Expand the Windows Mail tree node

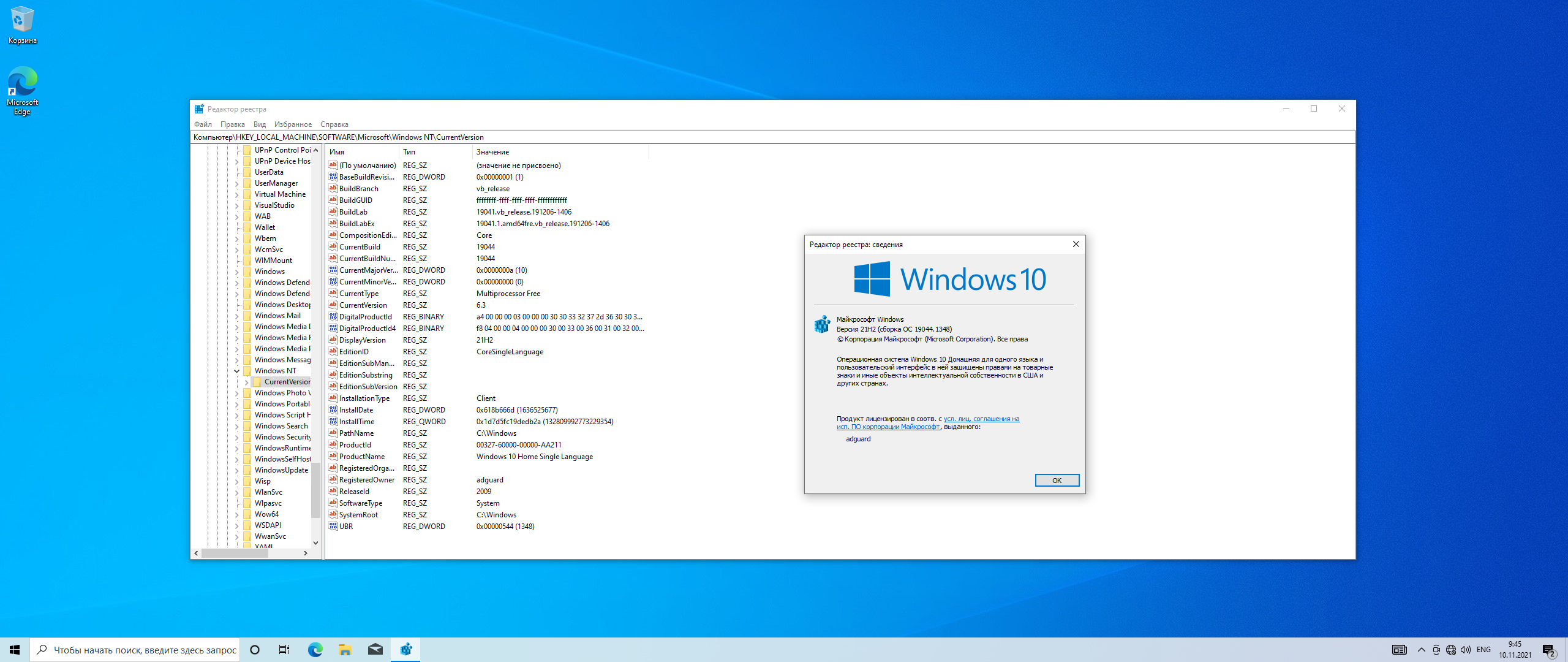click(237, 316)
